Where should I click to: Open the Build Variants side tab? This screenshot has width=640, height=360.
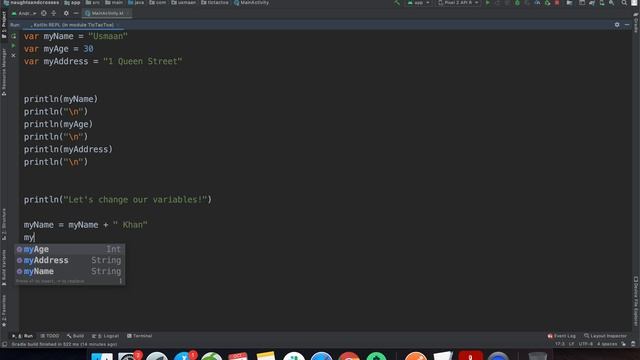point(4,267)
